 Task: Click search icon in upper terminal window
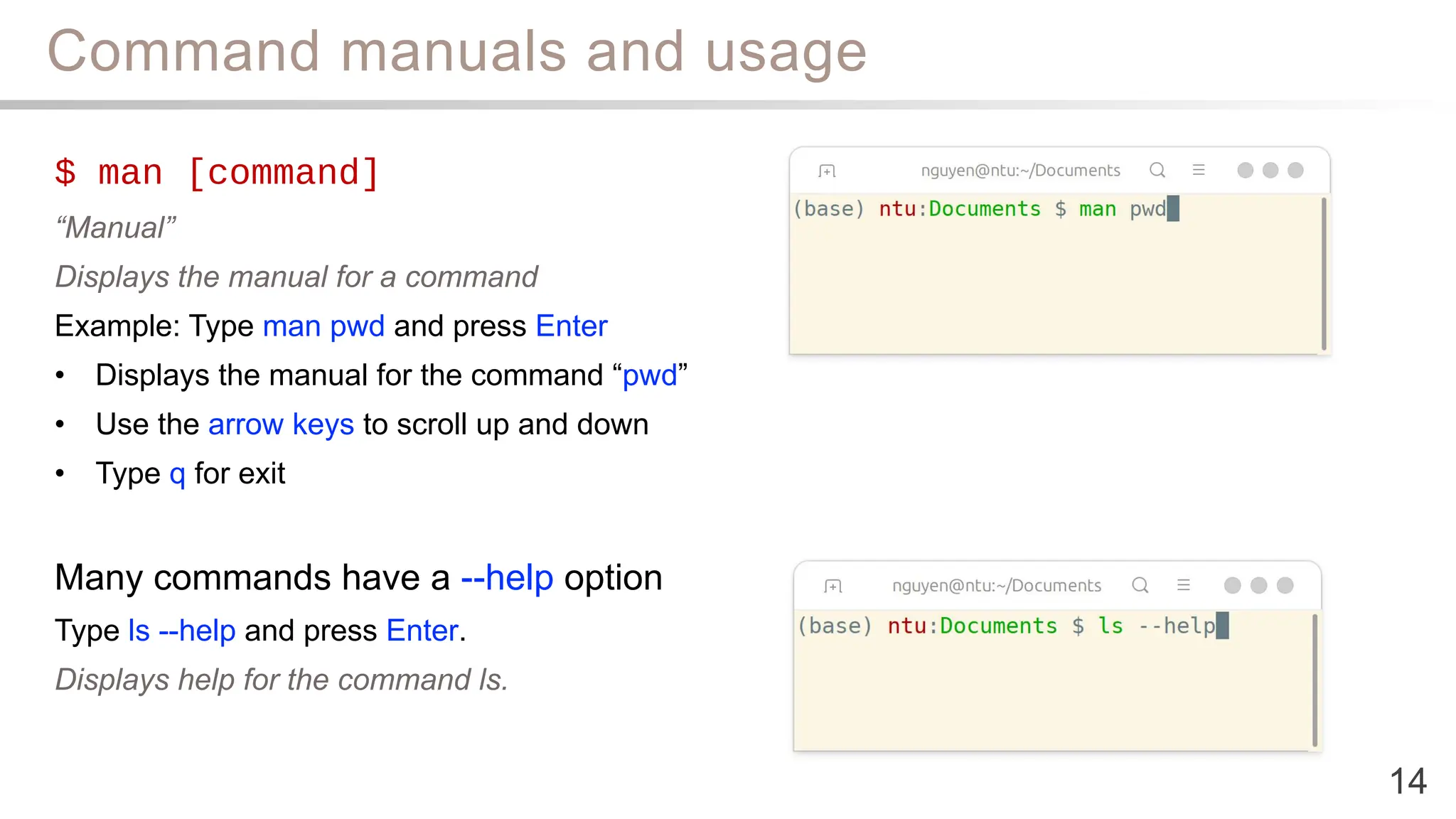coord(1157,170)
